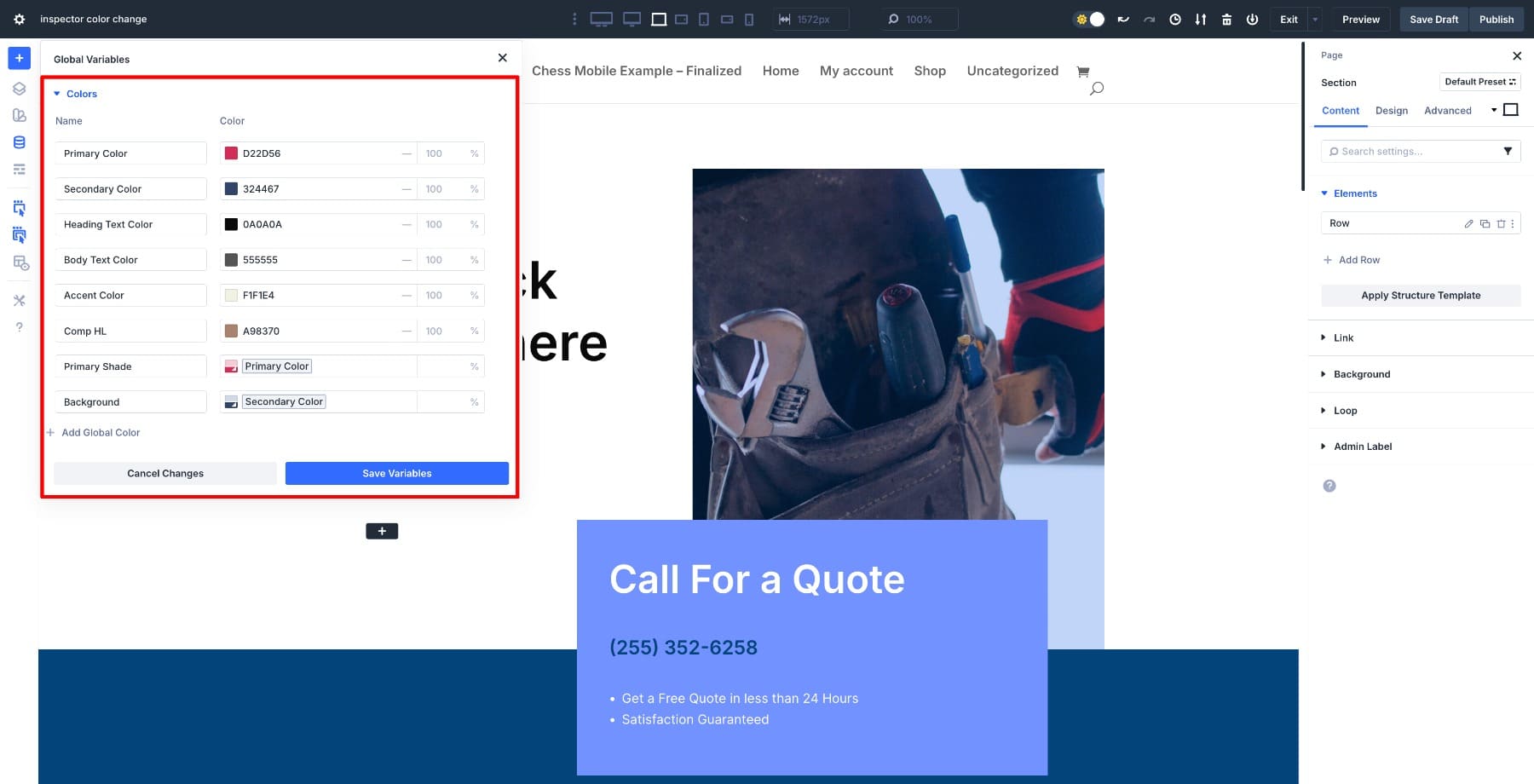Image resolution: width=1534 pixels, height=784 pixels.
Task: Open builder settings gear icon
Action: [19, 19]
